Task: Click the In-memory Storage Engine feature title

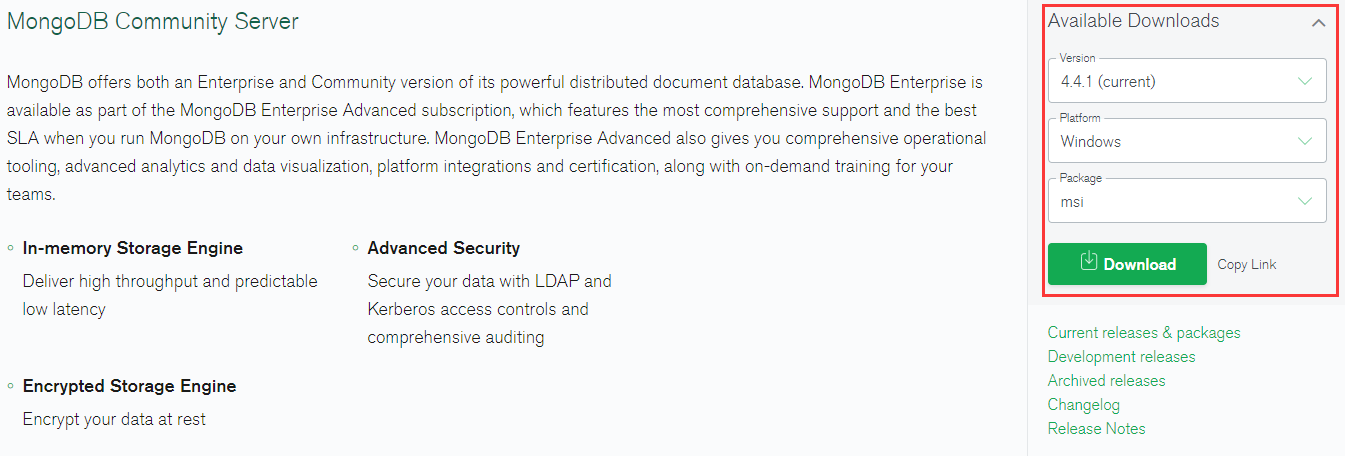Action: (x=132, y=248)
